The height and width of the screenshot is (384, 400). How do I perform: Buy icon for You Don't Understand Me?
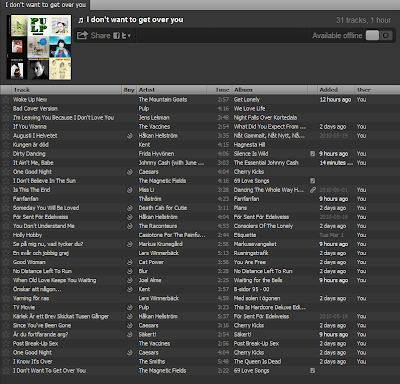pyautogui.click(x=130, y=226)
